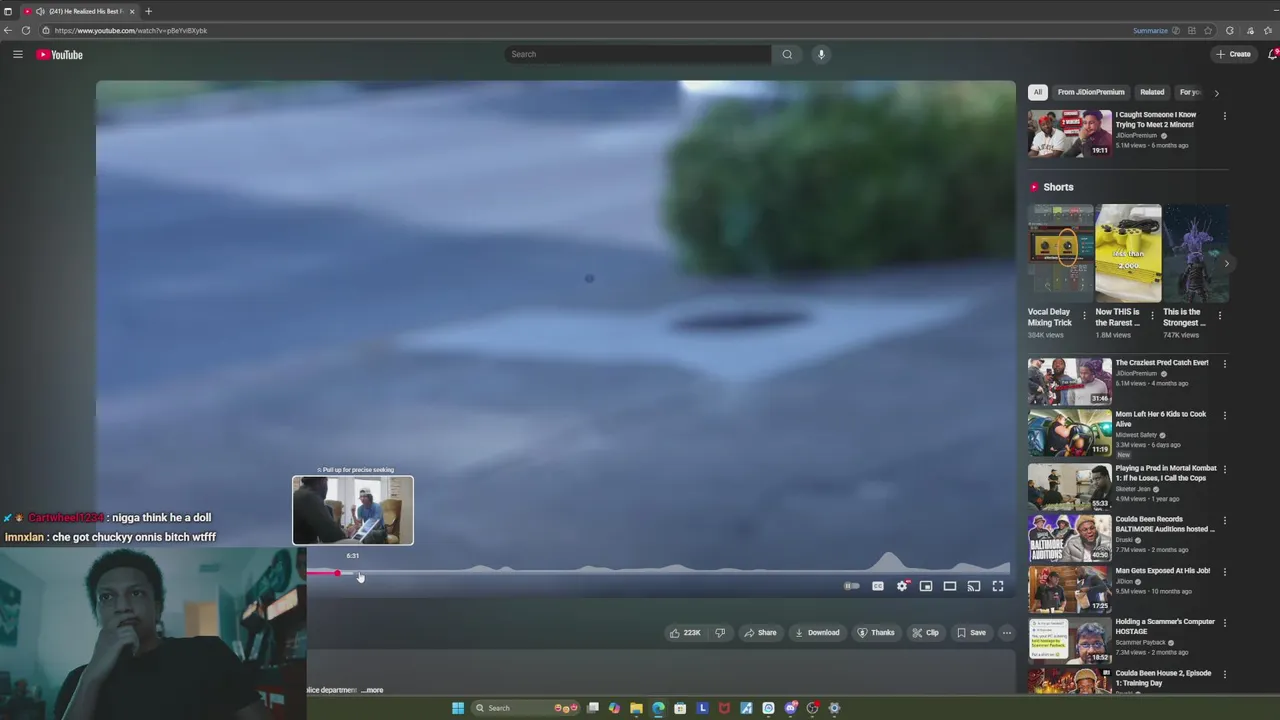
Task: Open video player settings gear
Action: (x=902, y=586)
